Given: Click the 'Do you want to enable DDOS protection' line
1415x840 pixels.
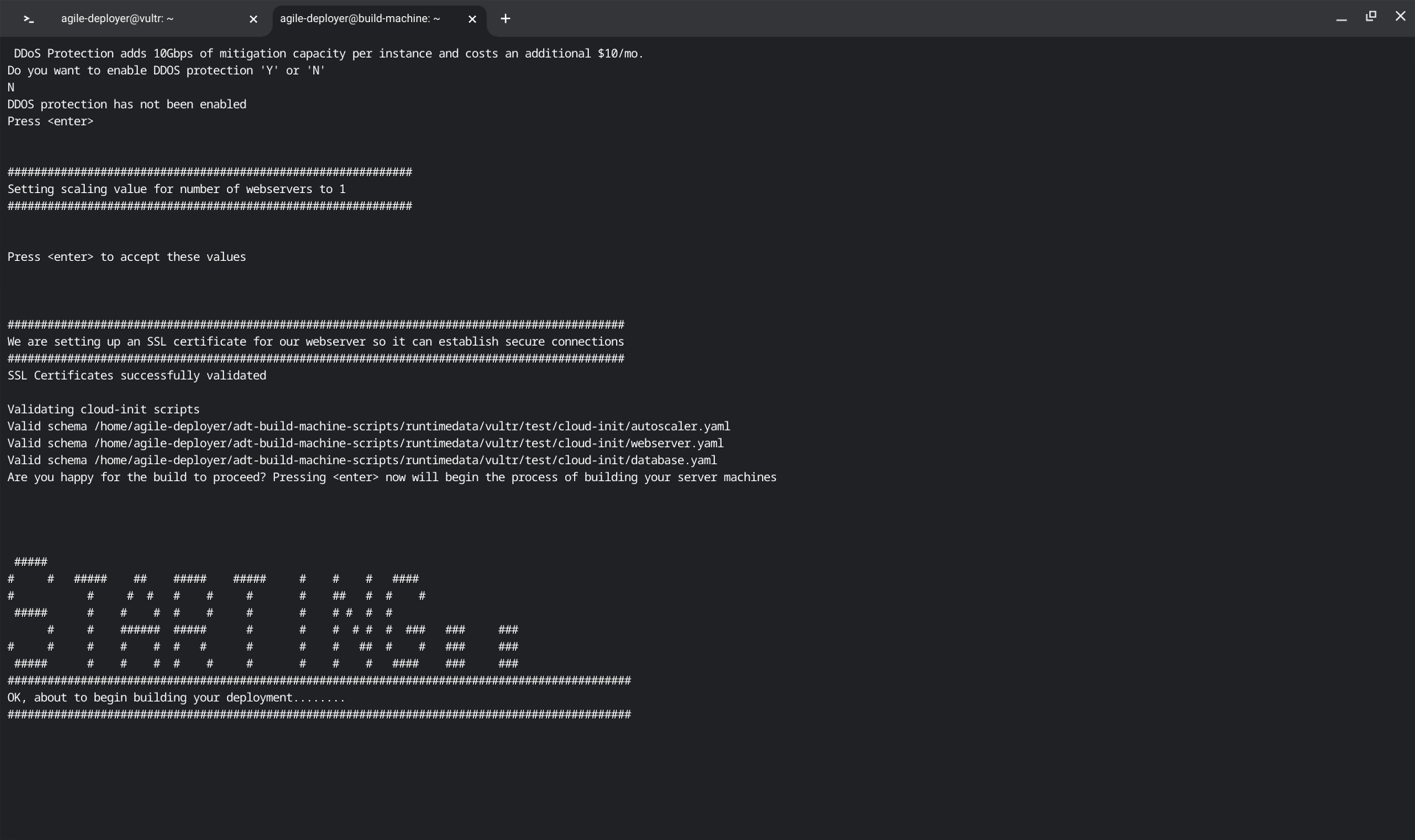Looking at the screenshot, I should pos(166,71).
